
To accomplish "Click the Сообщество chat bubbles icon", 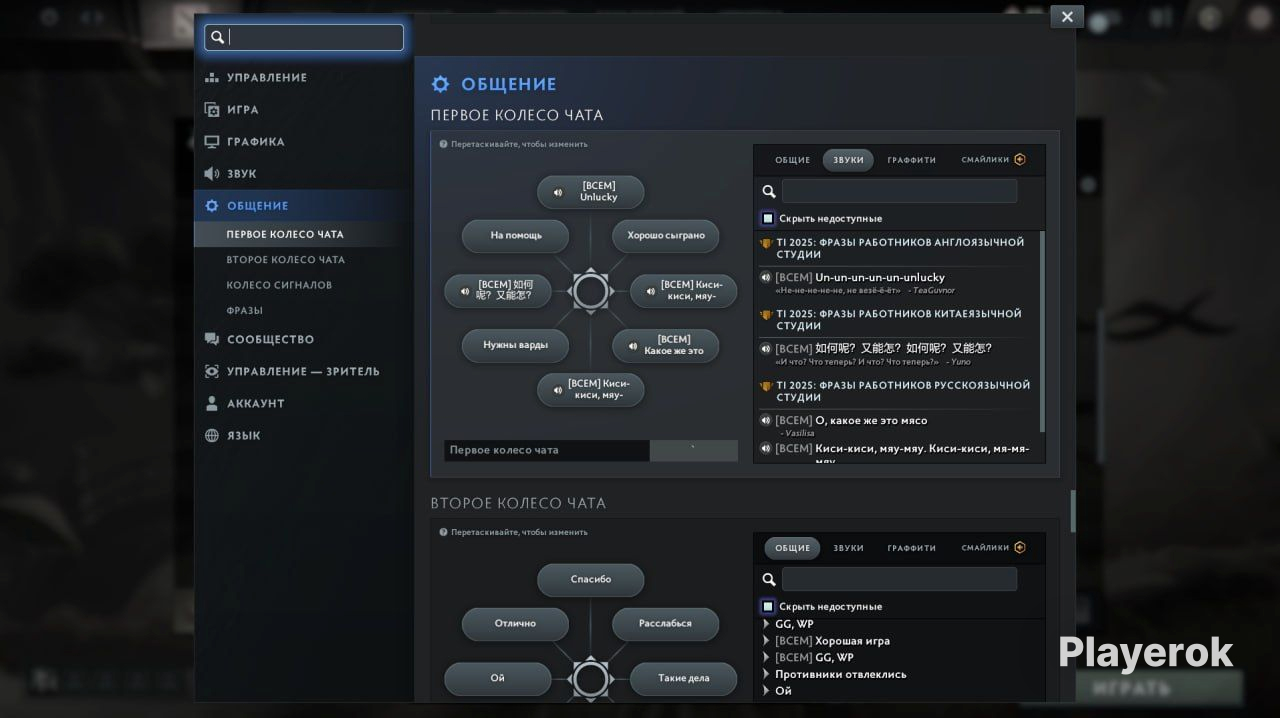I will [x=212, y=340].
